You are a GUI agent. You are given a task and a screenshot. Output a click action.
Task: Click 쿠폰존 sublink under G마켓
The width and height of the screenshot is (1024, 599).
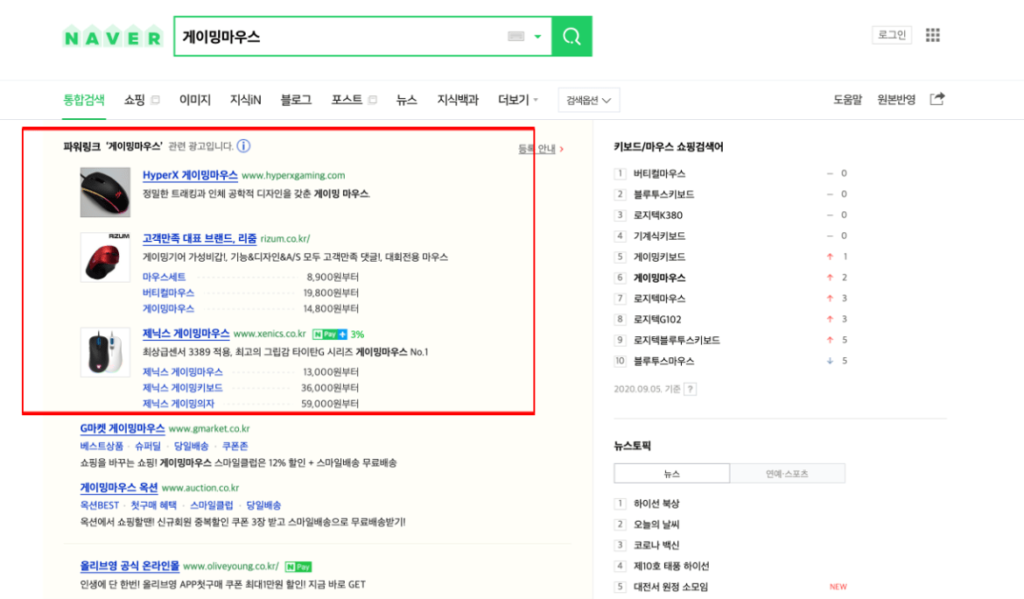235,446
